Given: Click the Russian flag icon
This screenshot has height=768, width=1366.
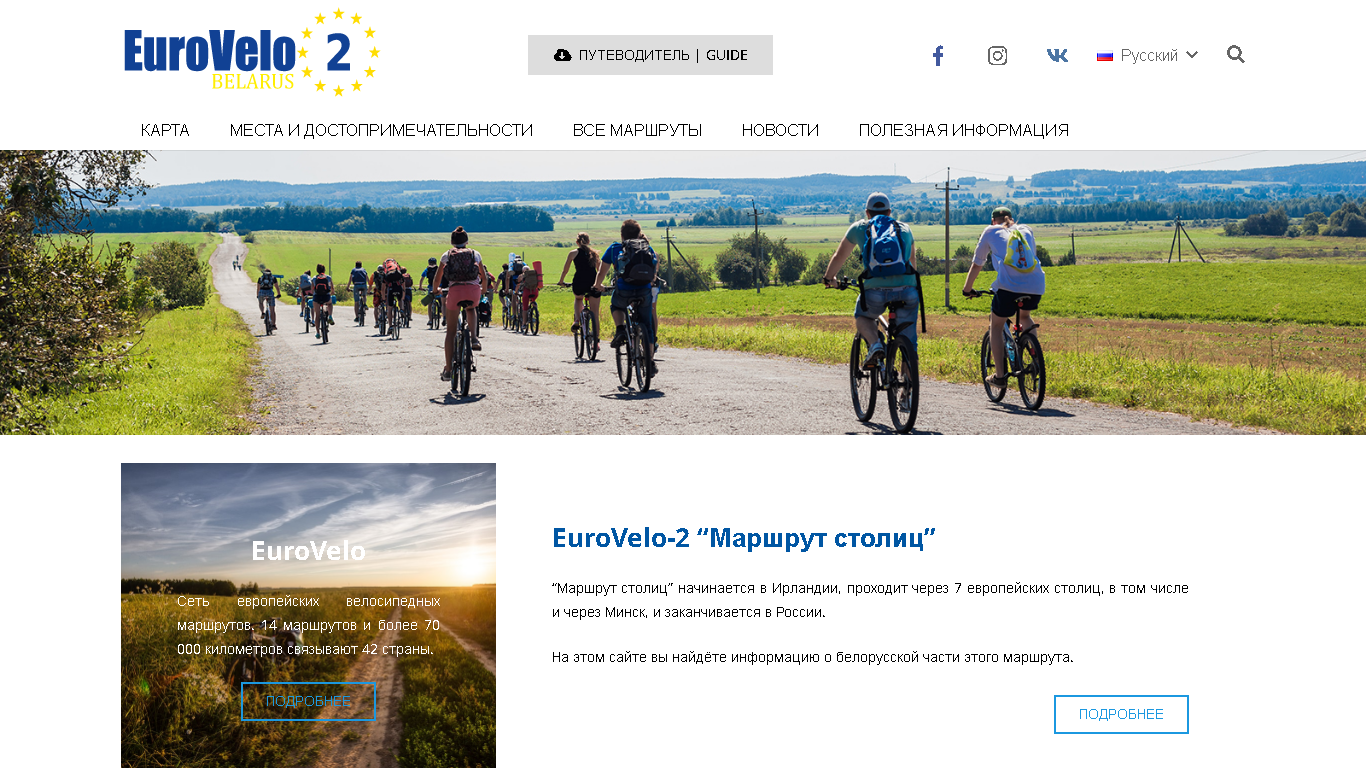Looking at the screenshot, I should coord(1105,56).
